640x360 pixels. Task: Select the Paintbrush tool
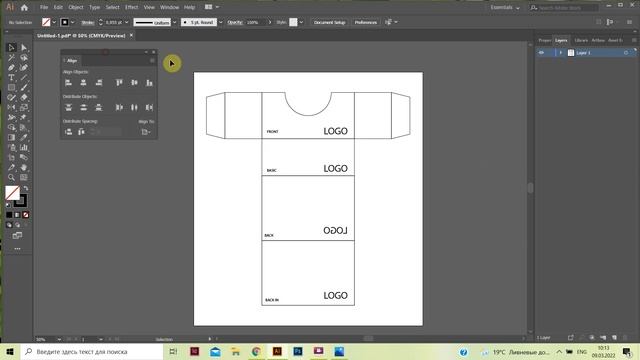coord(24,87)
